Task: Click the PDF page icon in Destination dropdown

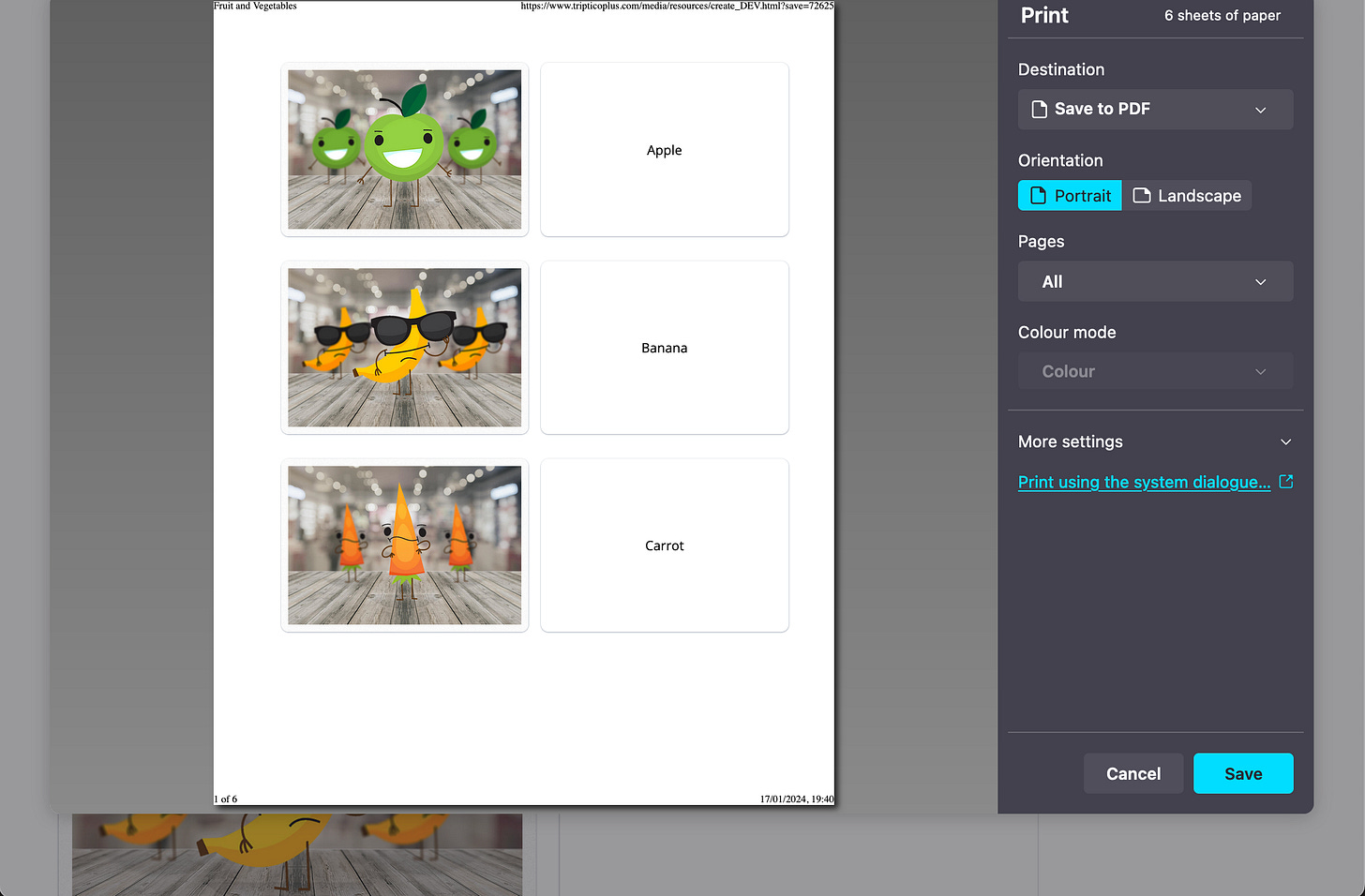Action: (1039, 109)
